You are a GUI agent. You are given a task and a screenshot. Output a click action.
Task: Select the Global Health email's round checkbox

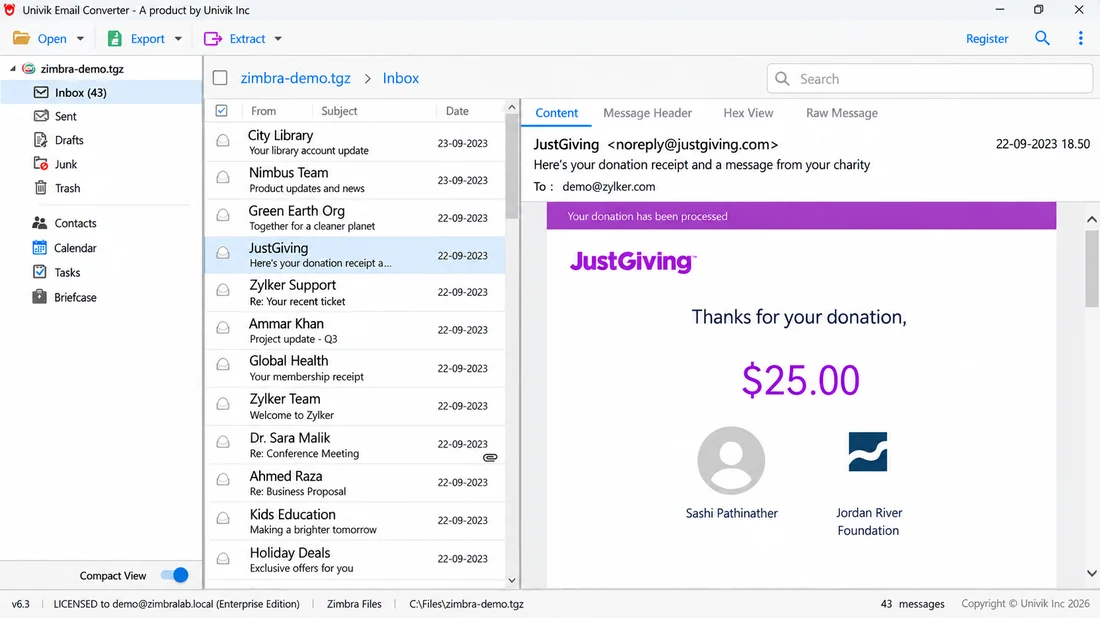pyautogui.click(x=223, y=365)
